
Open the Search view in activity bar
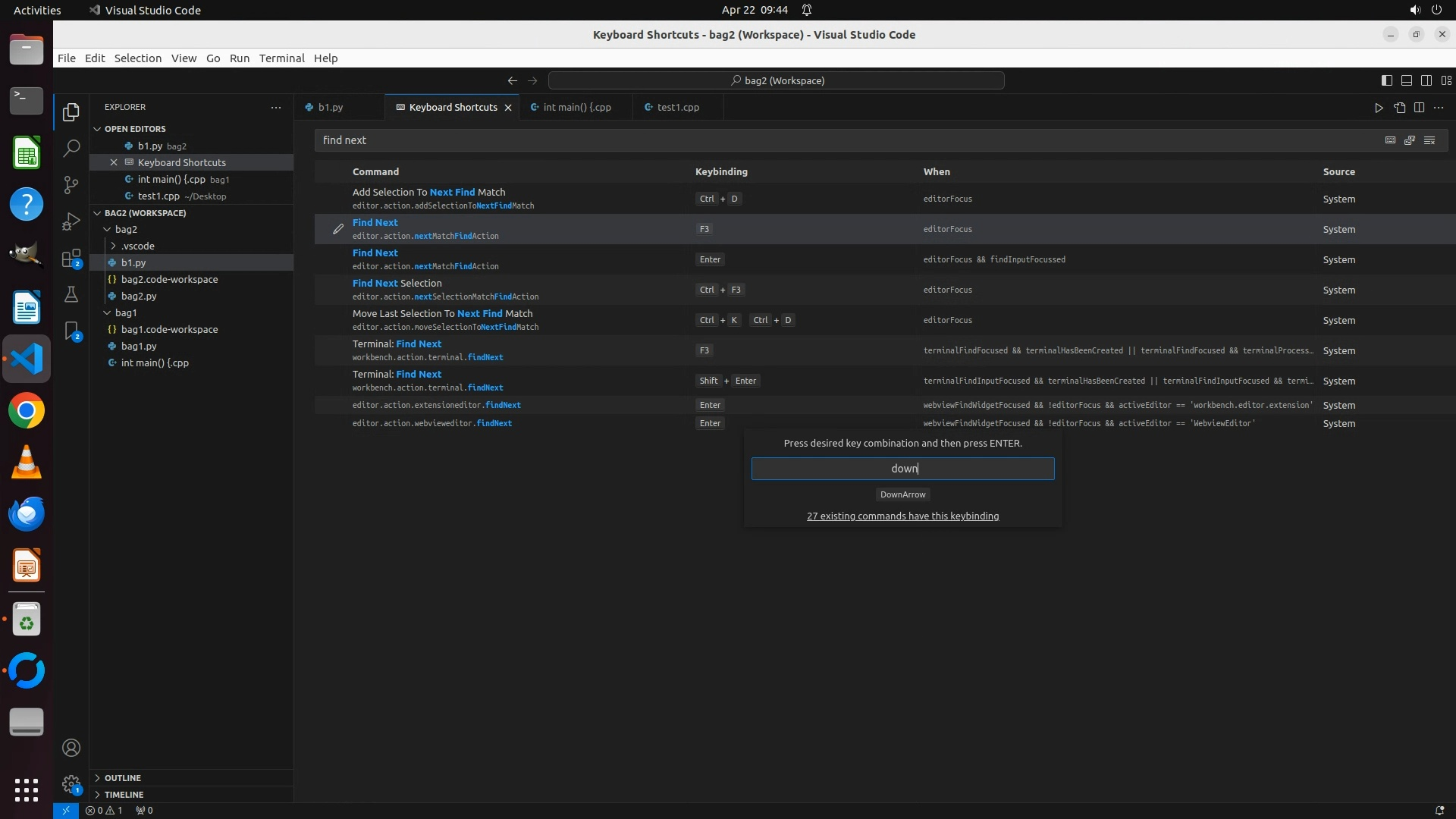(x=71, y=149)
